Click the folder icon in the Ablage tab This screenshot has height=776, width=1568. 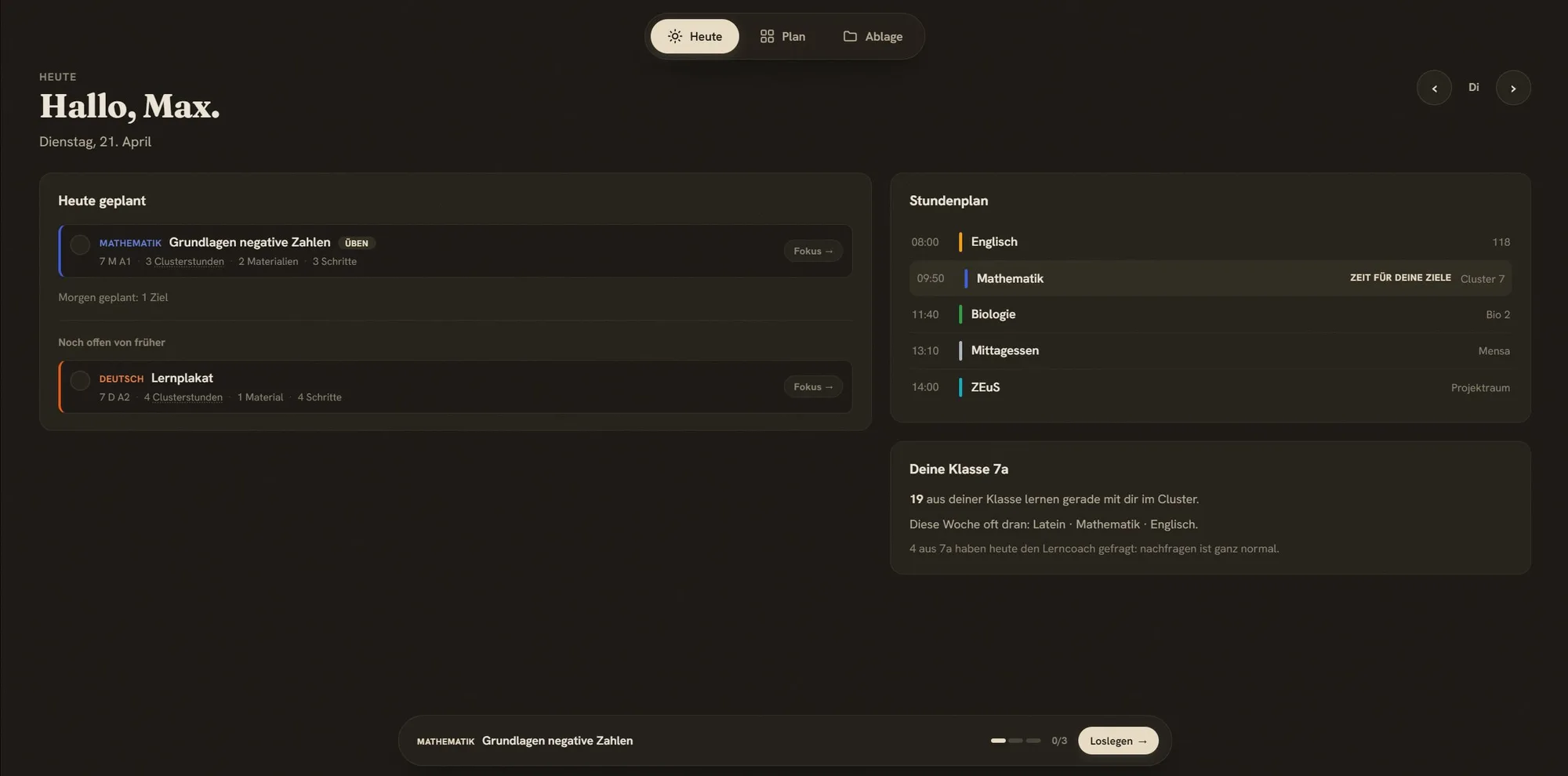pyautogui.click(x=850, y=36)
